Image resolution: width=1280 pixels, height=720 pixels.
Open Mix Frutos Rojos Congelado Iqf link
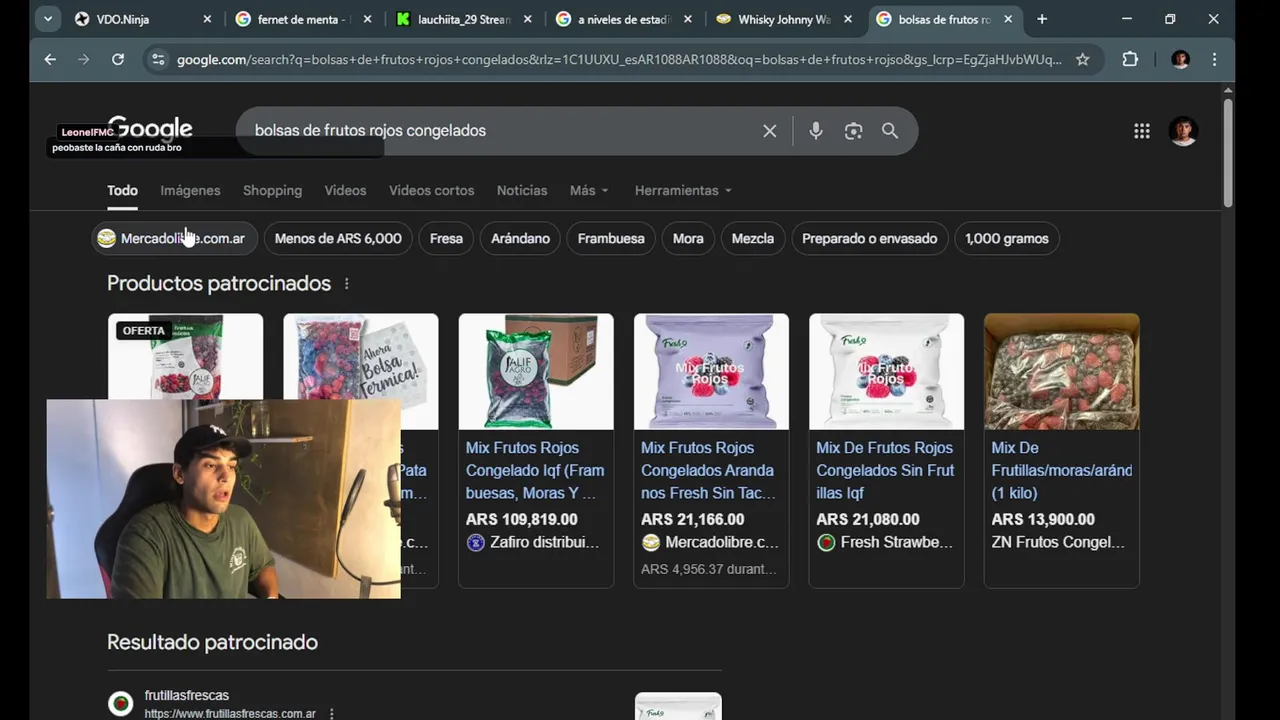coord(535,470)
